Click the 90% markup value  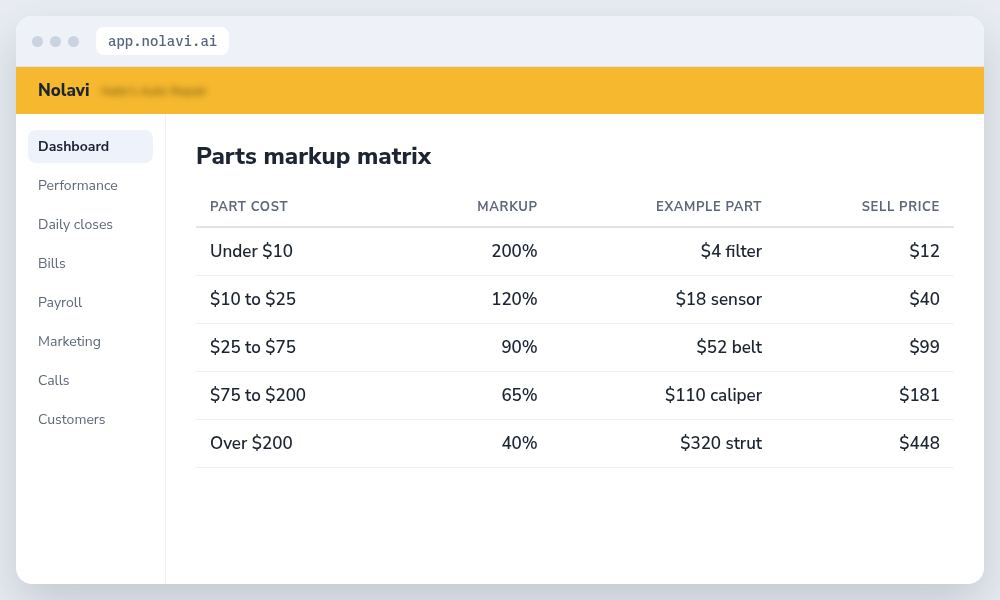519,347
